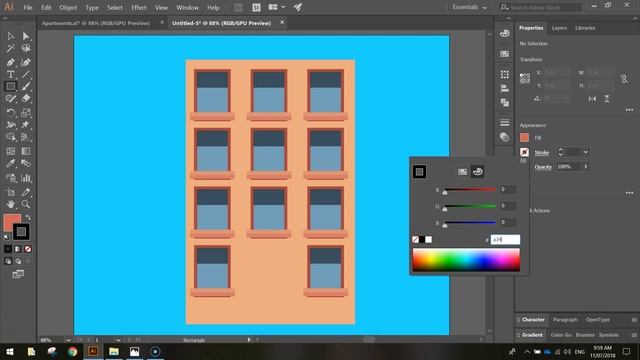Reset default fill and stroke
This screenshot has width=640, height=360.
[6, 237]
